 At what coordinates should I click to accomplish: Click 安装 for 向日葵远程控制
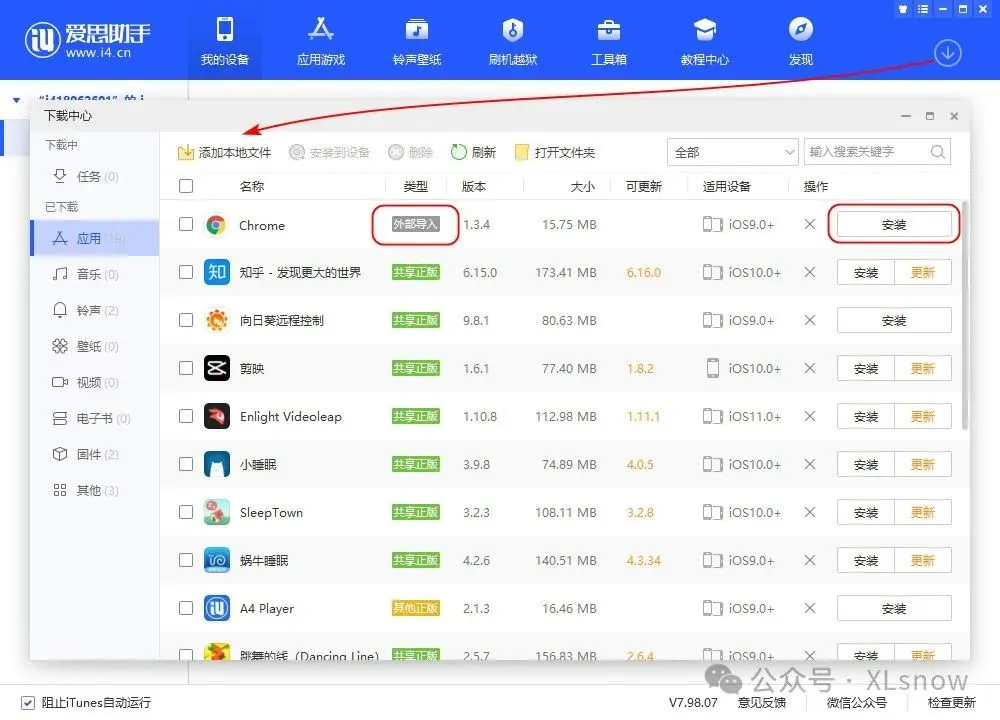pyautogui.click(x=893, y=320)
